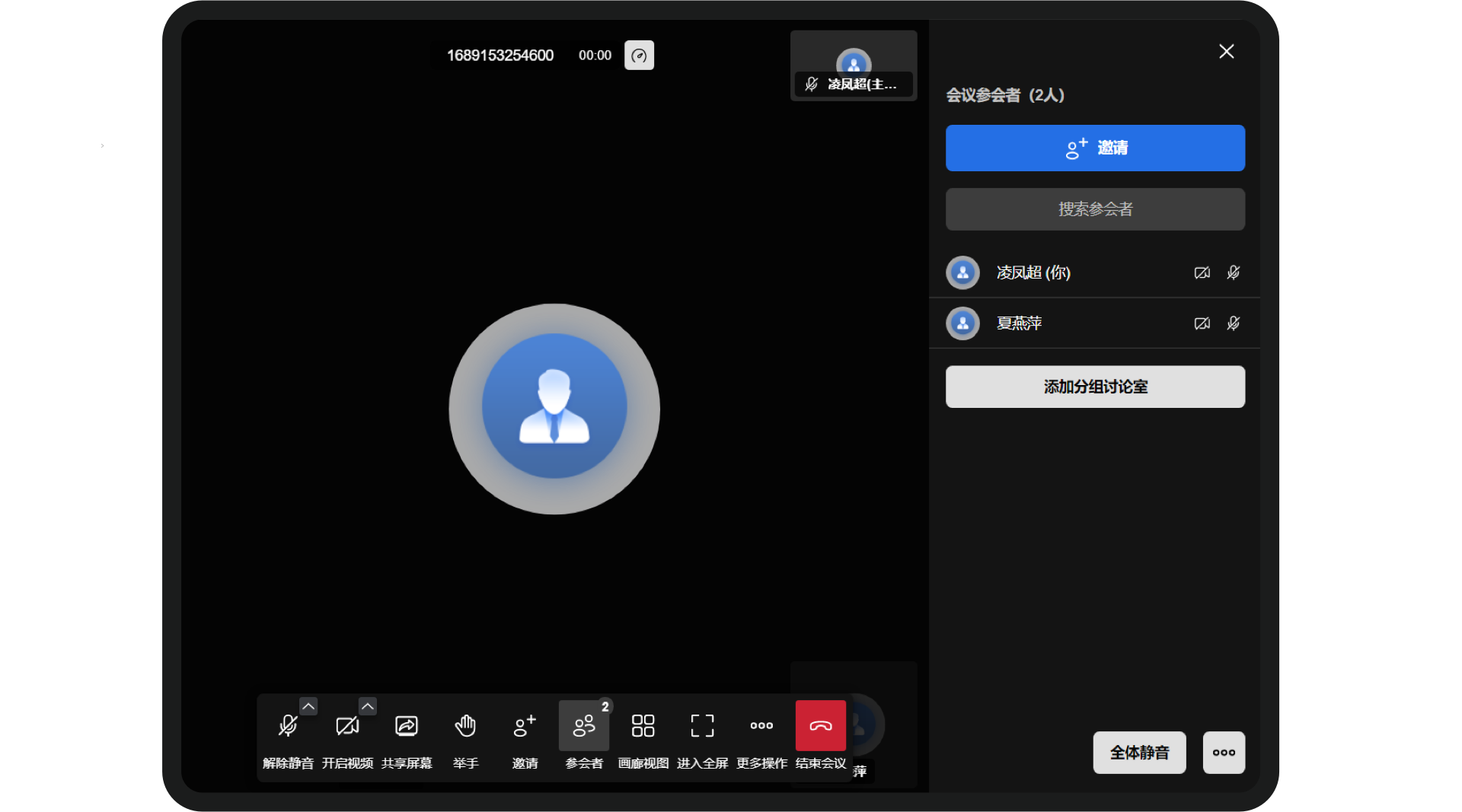Mute all participants with 全体静音
The width and height of the screenshot is (1462, 812).
pyautogui.click(x=1139, y=753)
